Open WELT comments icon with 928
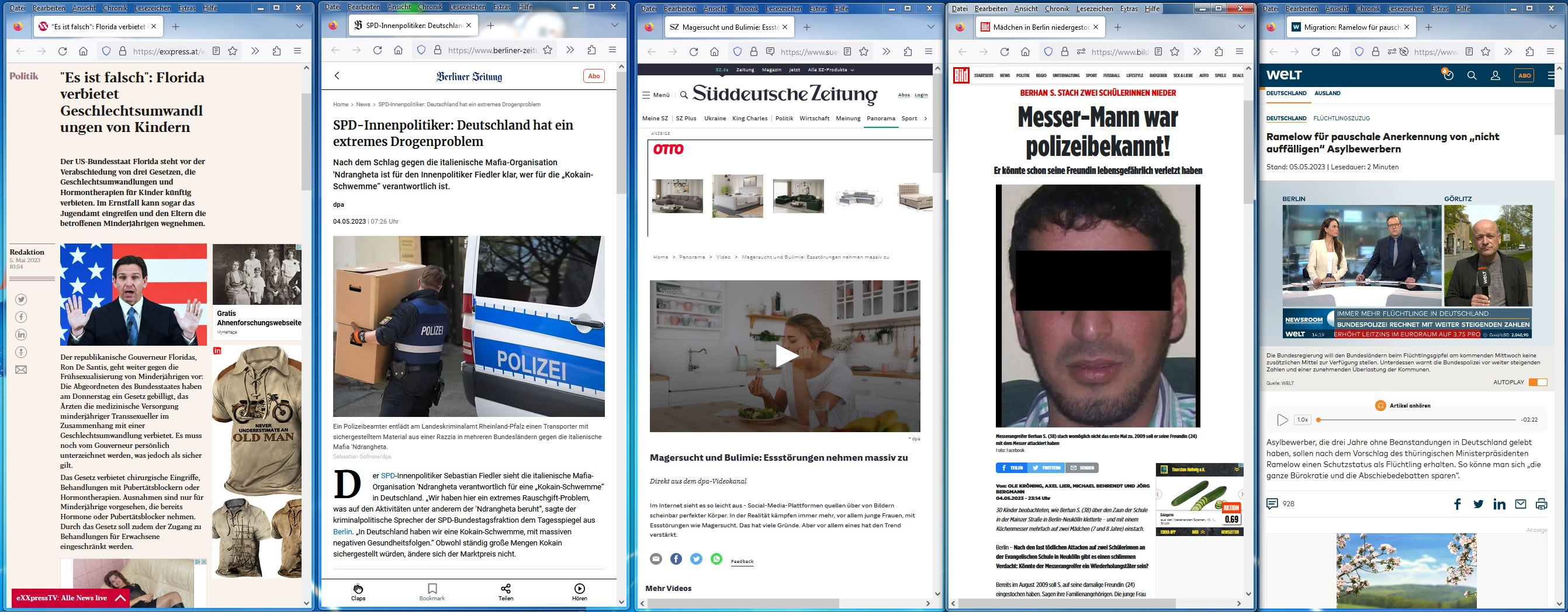Screen dimensions: 1568x612 click(1272, 504)
